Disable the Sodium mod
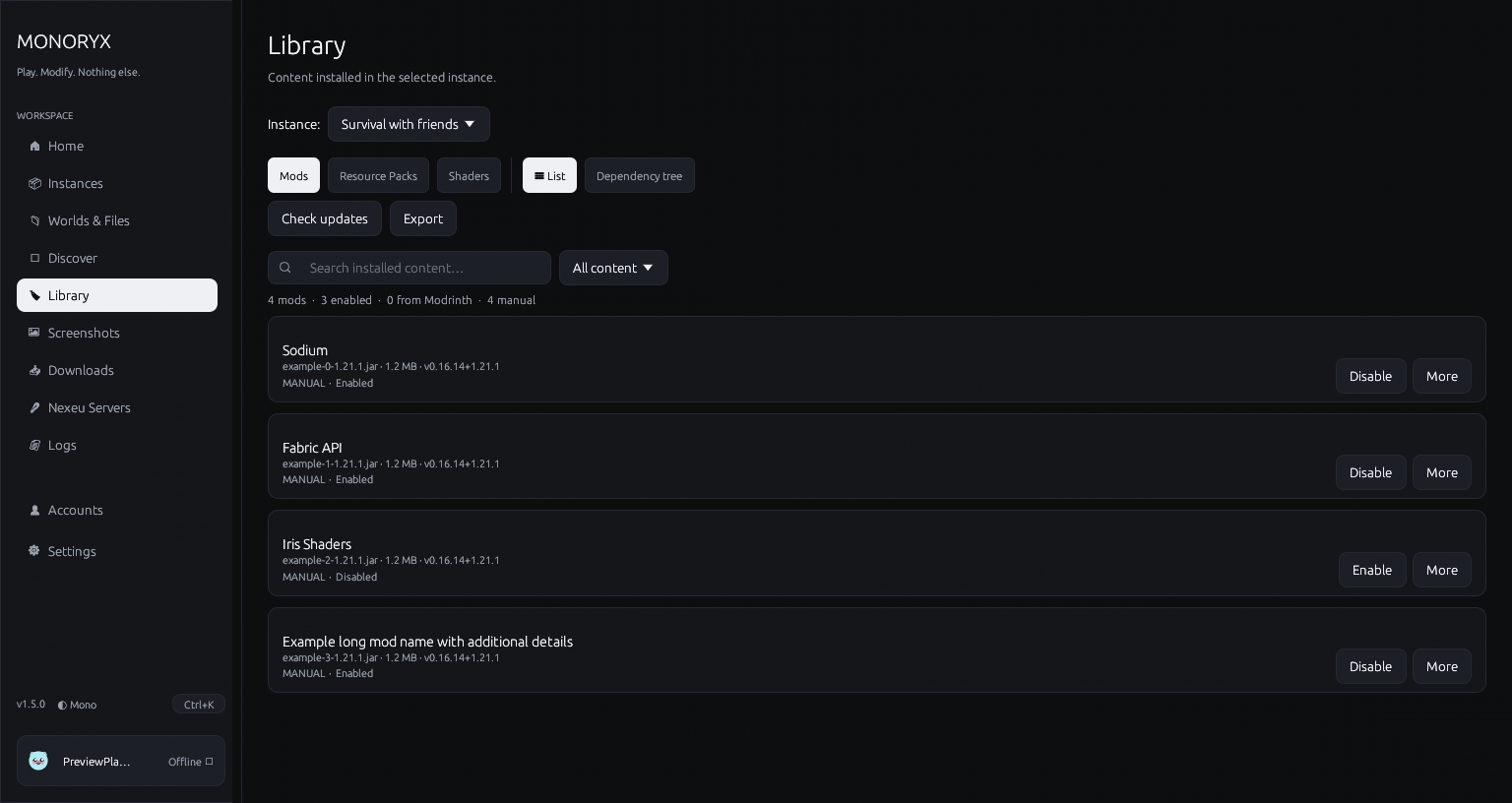 coord(1370,376)
